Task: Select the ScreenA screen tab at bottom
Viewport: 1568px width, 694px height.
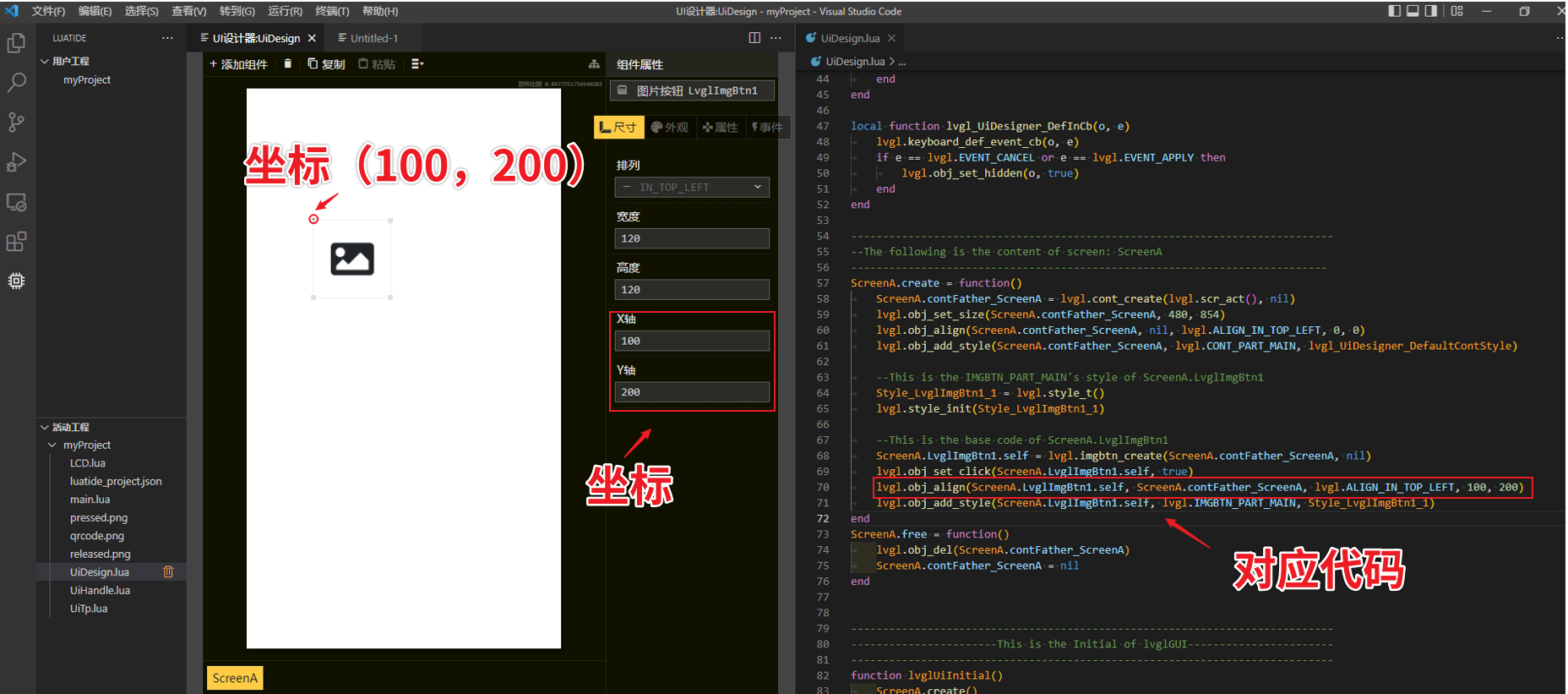Action: point(235,678)
